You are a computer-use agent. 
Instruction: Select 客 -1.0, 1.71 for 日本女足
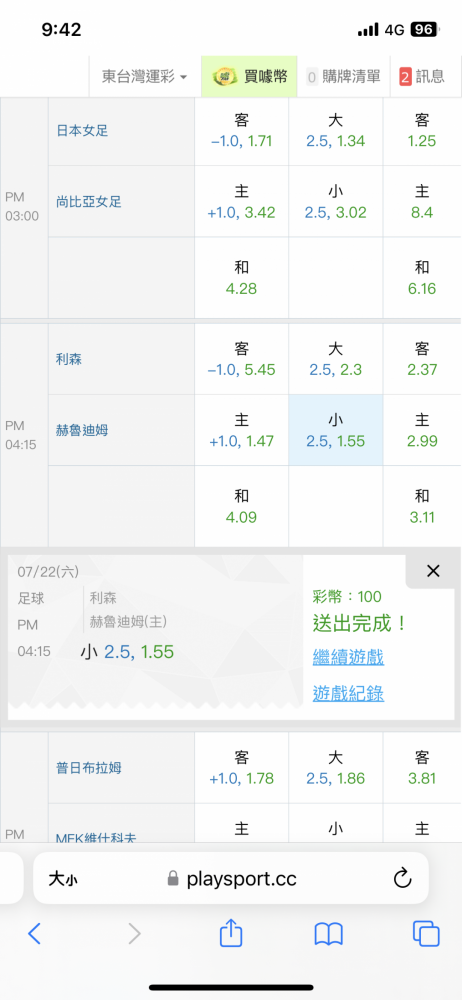[241, 130]
